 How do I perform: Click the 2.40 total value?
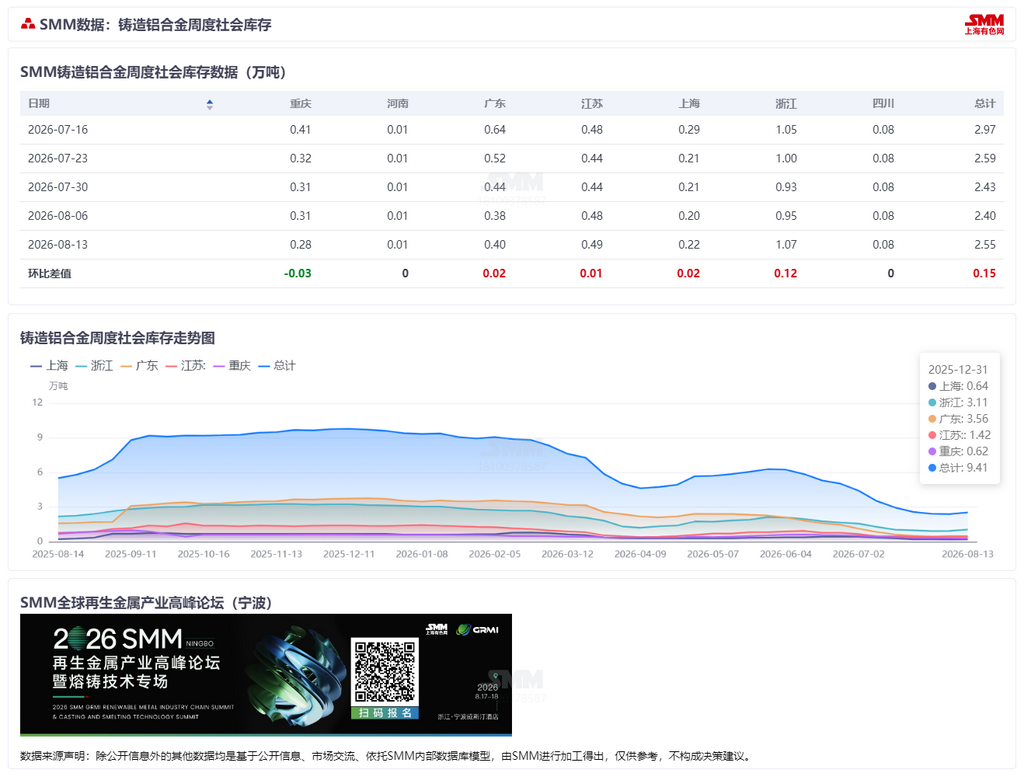[x=985, y=215]
